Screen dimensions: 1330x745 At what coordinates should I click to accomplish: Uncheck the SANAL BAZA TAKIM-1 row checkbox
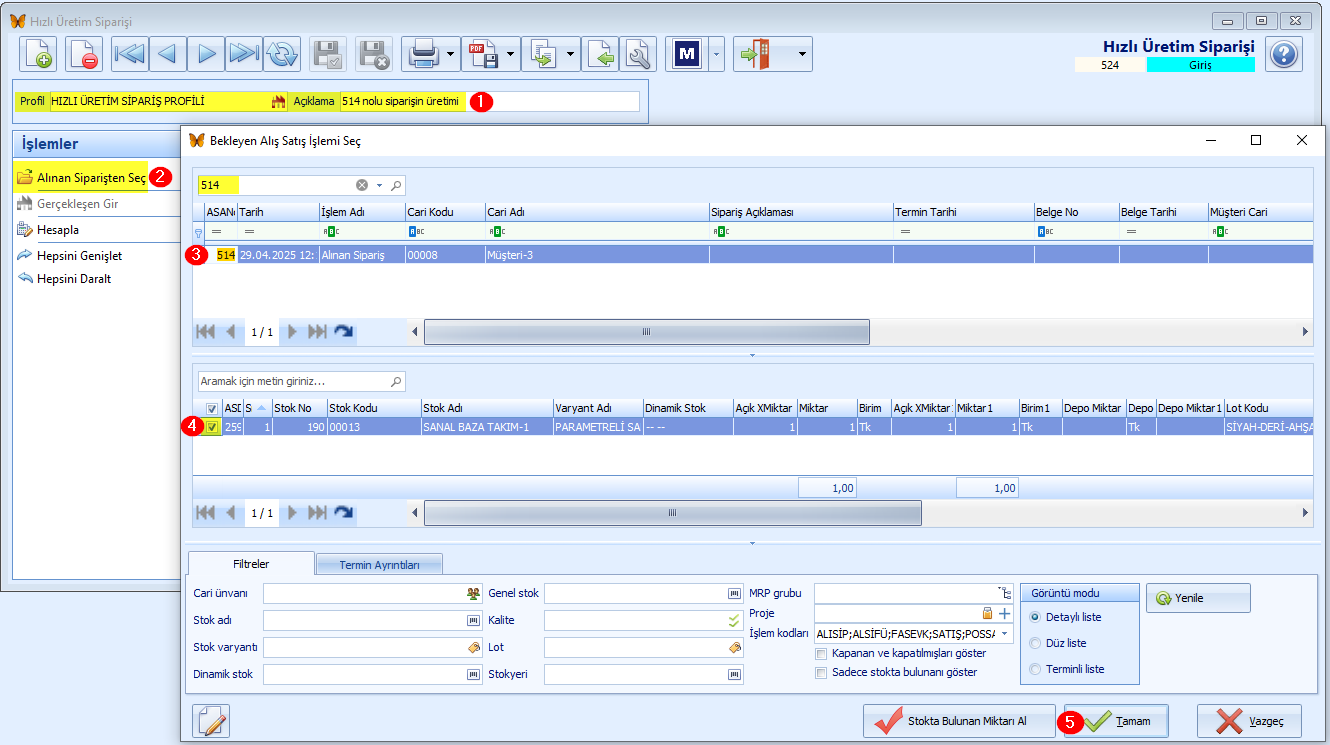211,427
